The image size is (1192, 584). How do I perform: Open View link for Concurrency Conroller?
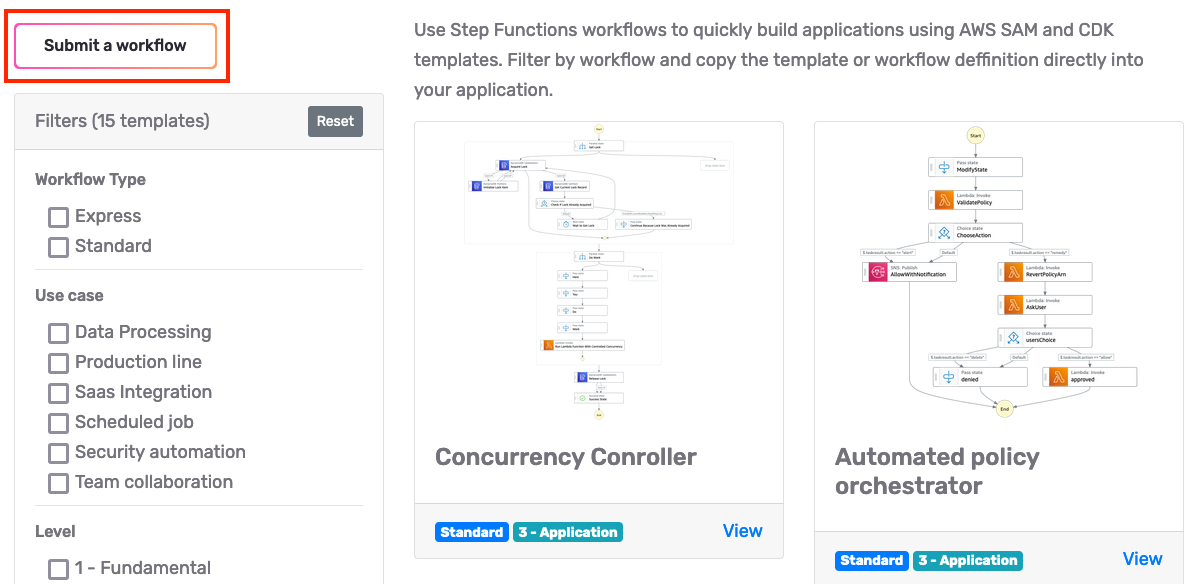(742, 531)
